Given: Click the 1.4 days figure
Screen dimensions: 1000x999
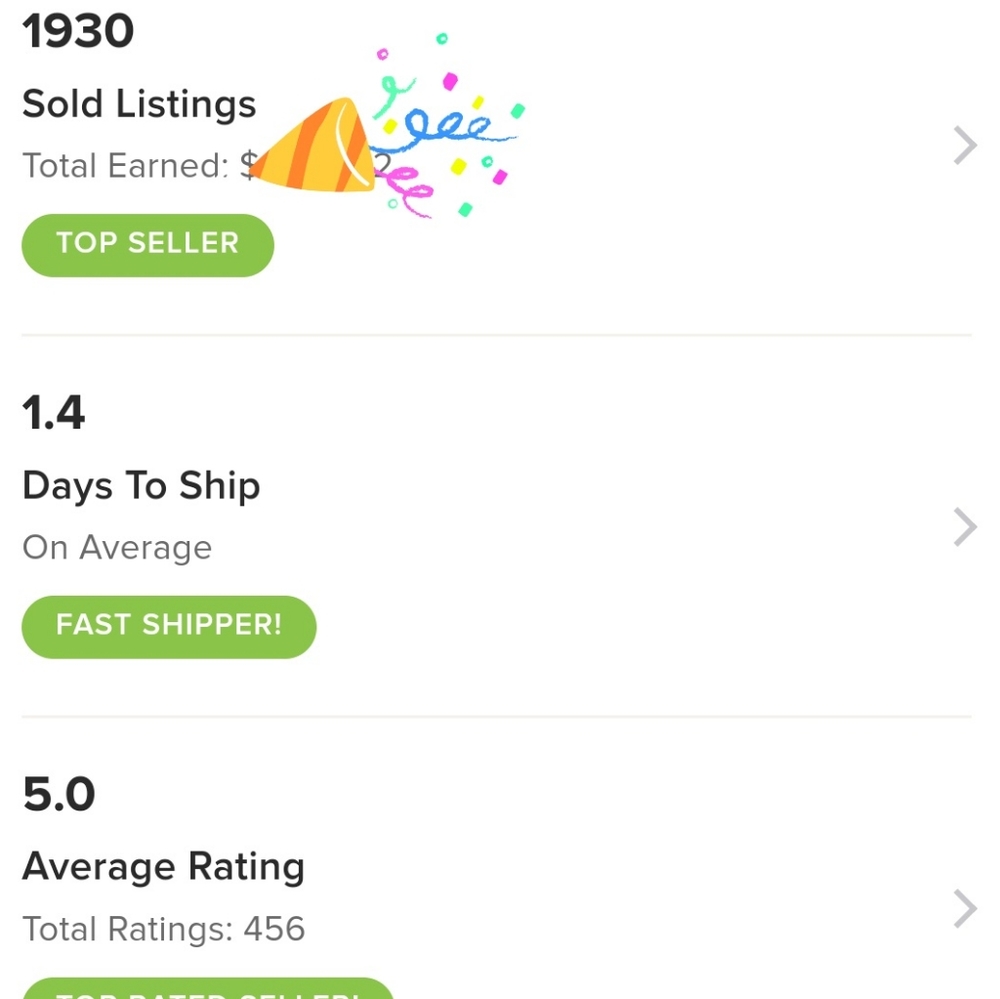Looking at the screenshot, I should 54,413.
